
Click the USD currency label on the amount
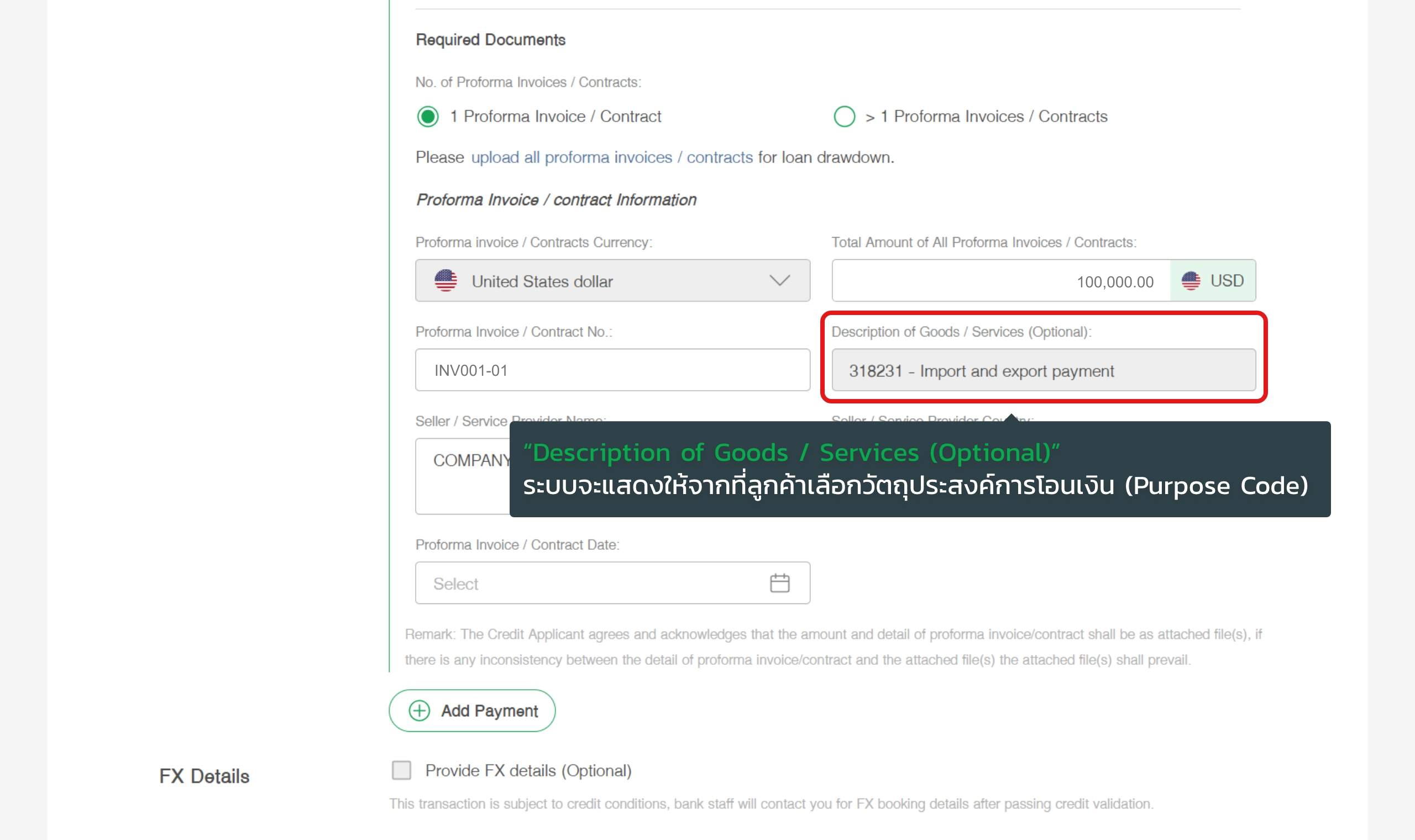(x=1227, y=281)
